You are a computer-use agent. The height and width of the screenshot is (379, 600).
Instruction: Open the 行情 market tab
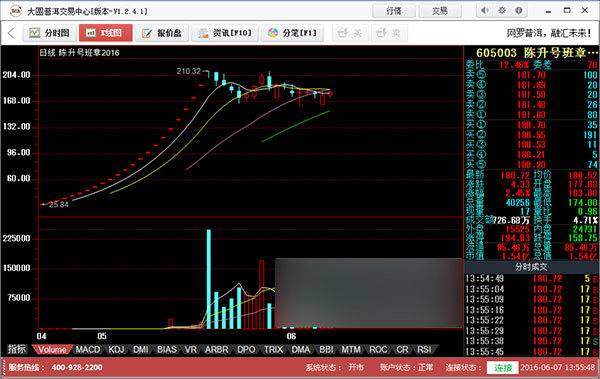pyautogui.click(x=394, y=11)
